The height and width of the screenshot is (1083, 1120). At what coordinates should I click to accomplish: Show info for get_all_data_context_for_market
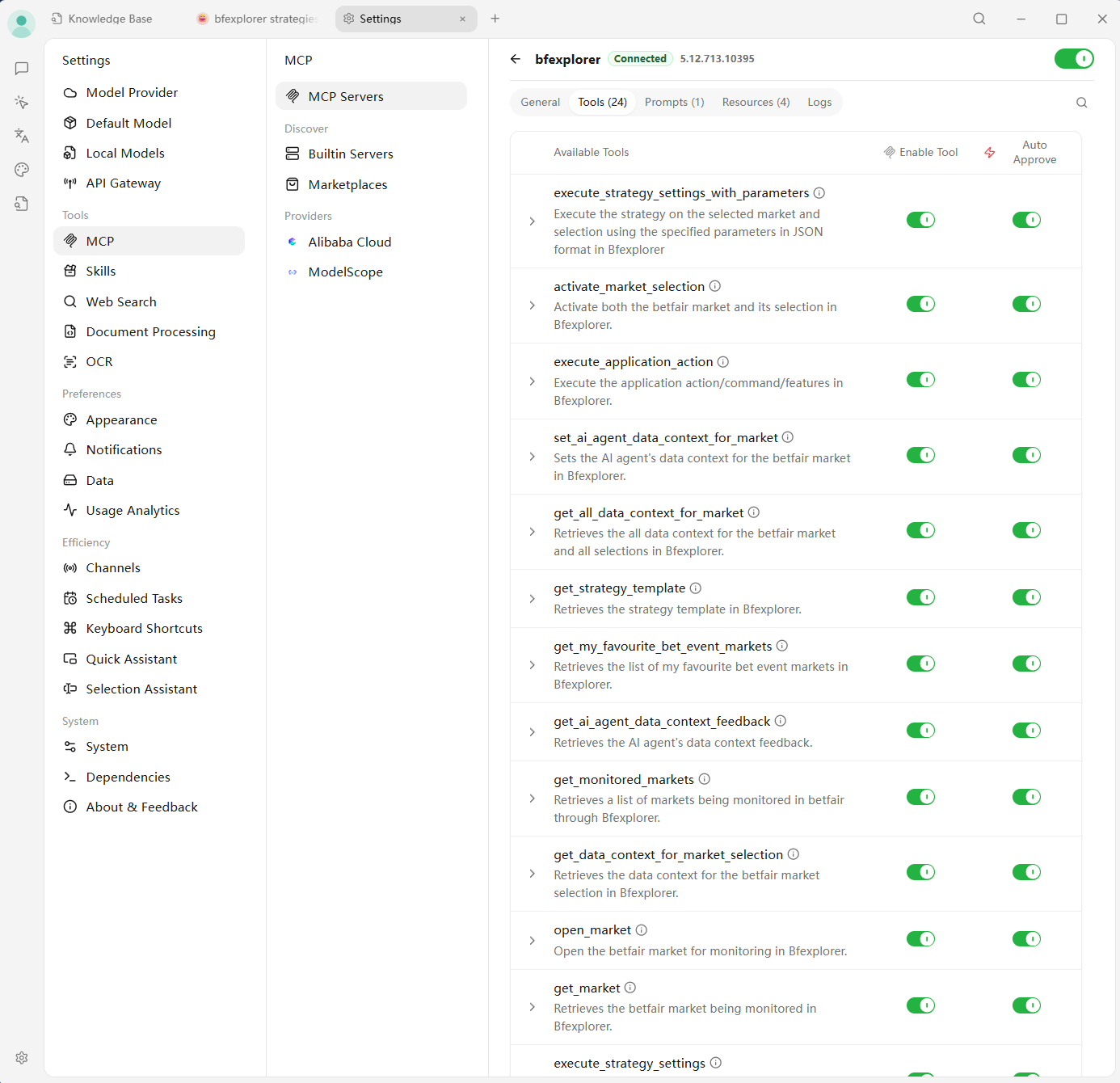click(754, 512)
